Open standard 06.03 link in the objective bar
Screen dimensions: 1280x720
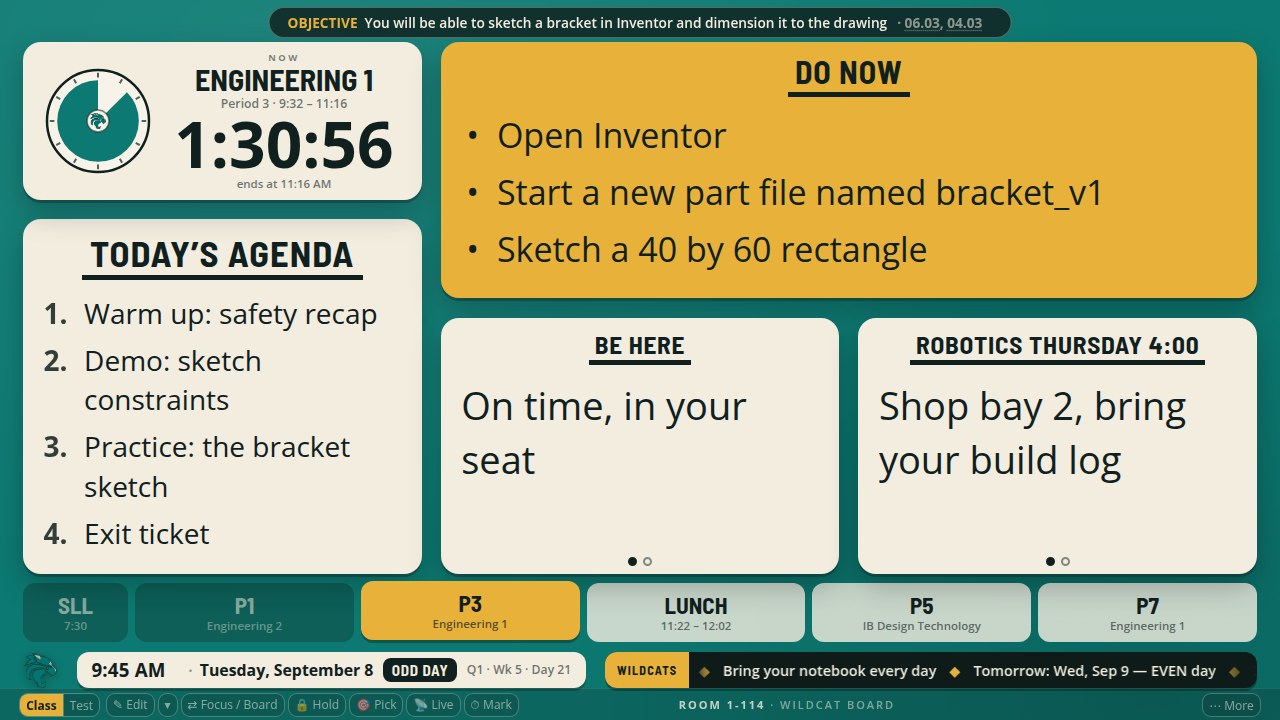tap(922, 23)
